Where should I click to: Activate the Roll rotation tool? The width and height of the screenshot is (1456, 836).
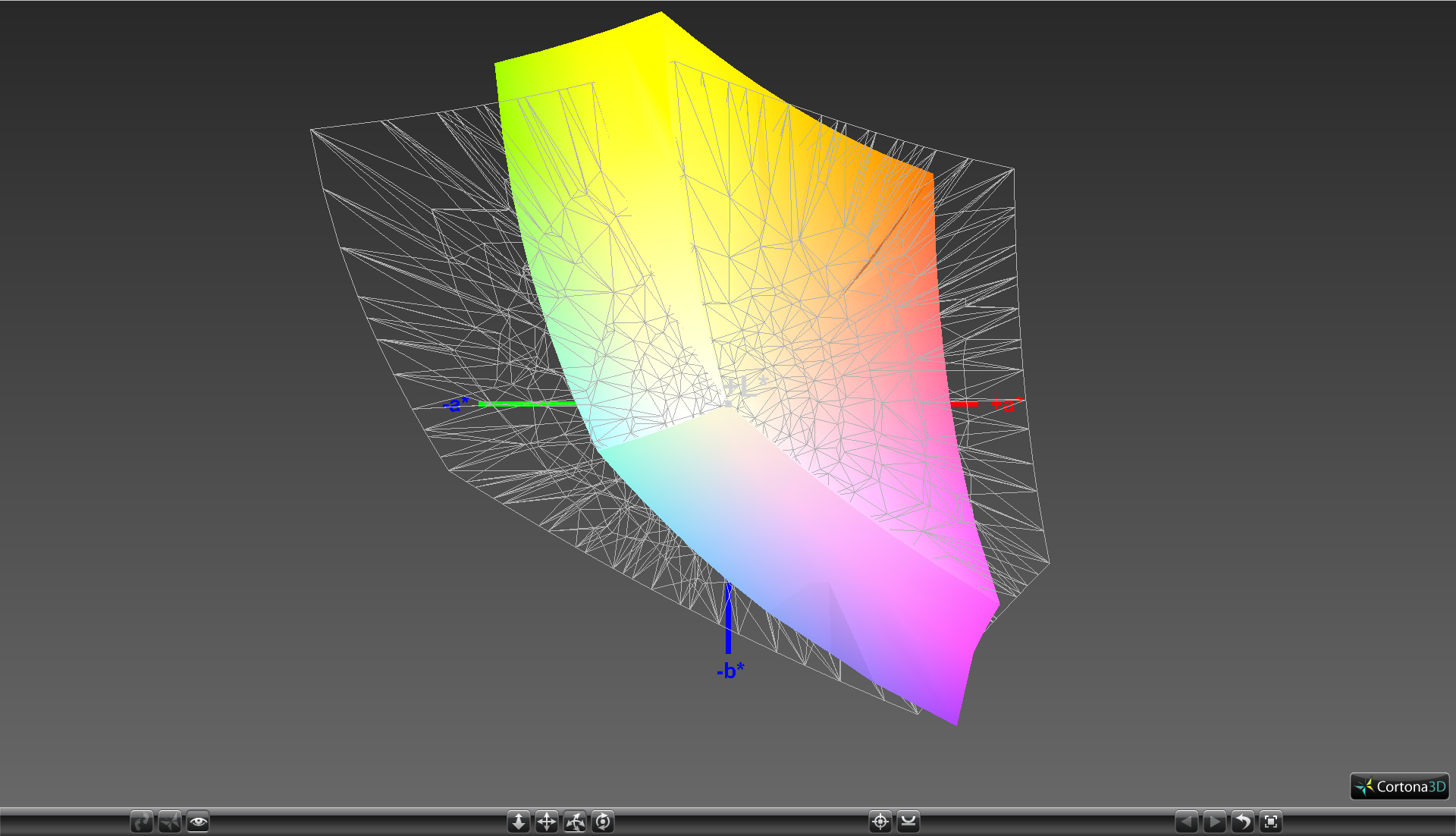point(603,822)
